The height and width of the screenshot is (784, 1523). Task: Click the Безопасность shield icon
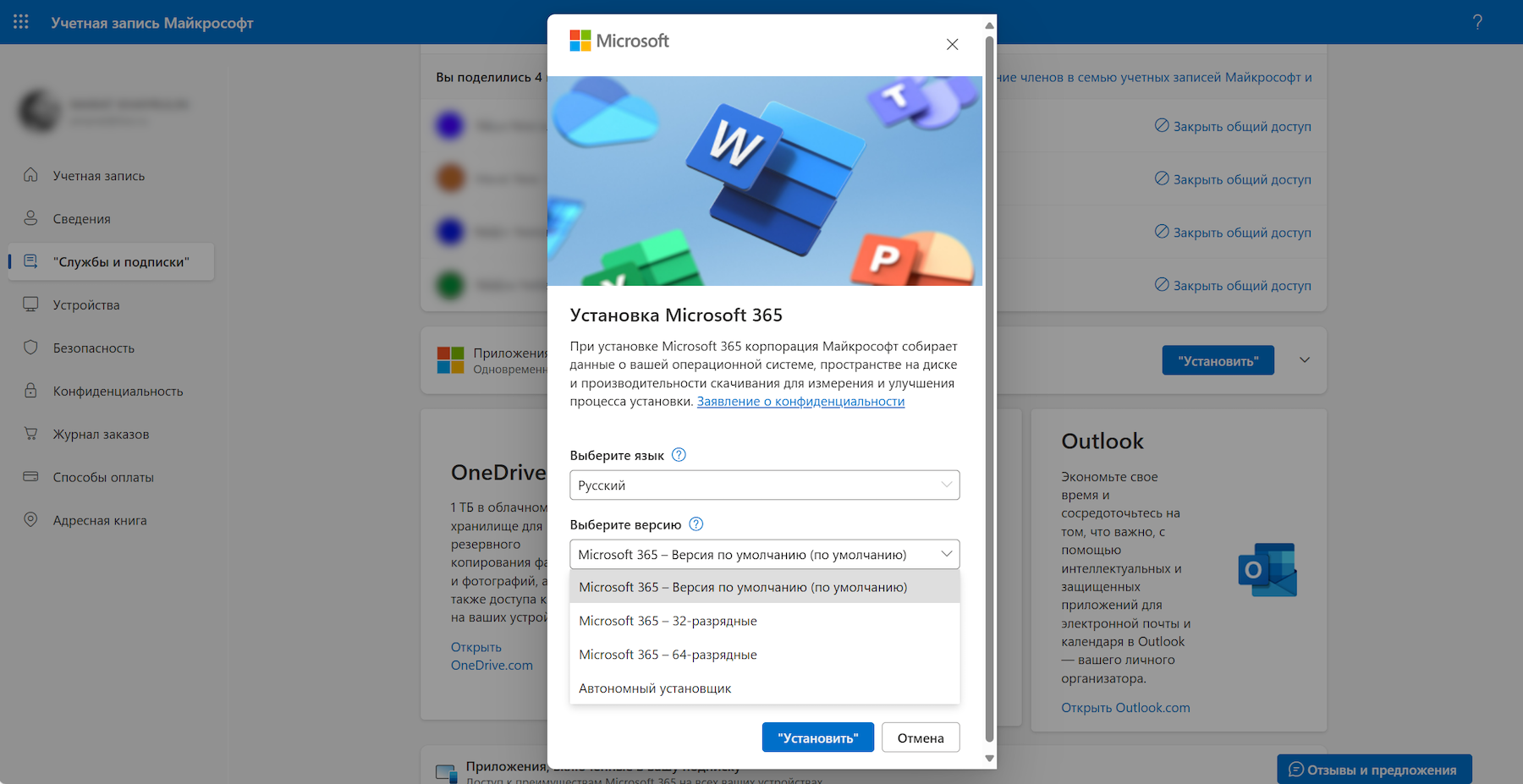[30, 348]
